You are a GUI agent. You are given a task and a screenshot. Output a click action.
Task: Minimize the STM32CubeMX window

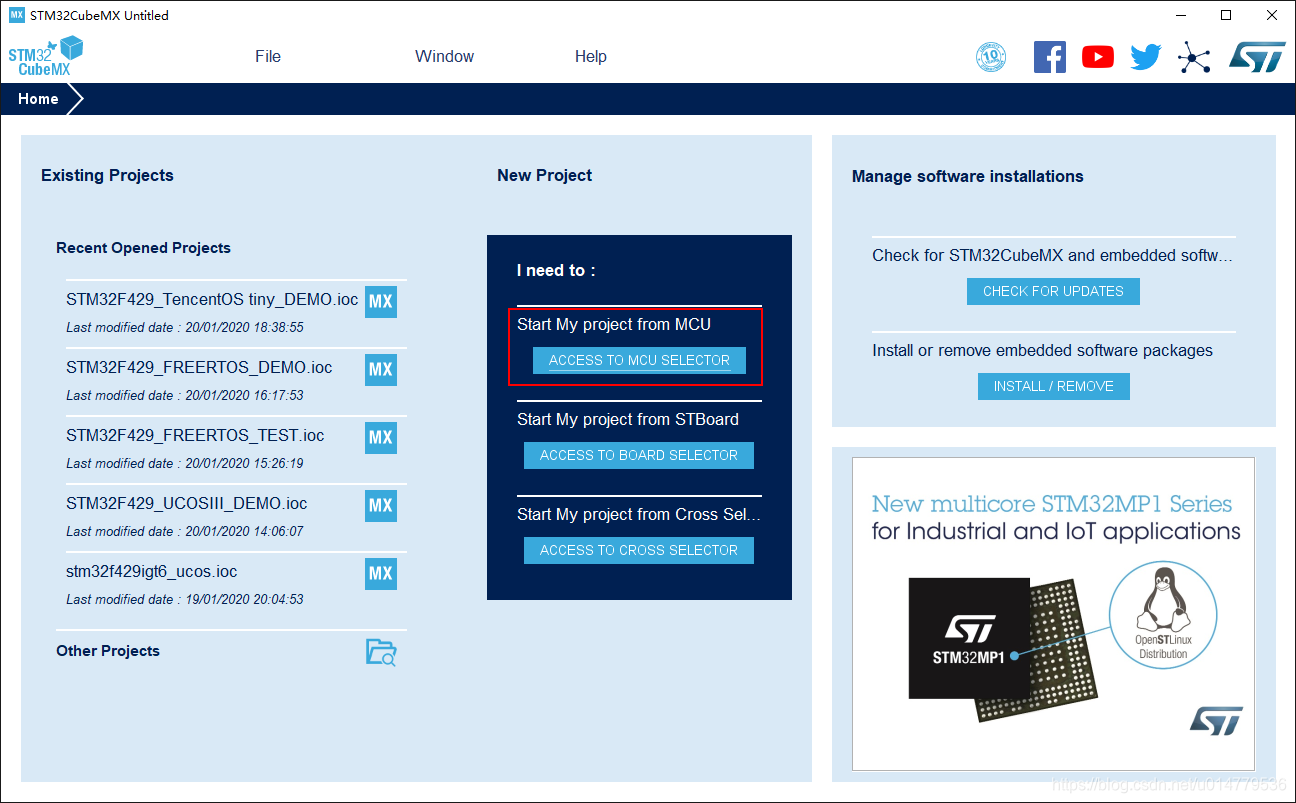coord(1180,15)
